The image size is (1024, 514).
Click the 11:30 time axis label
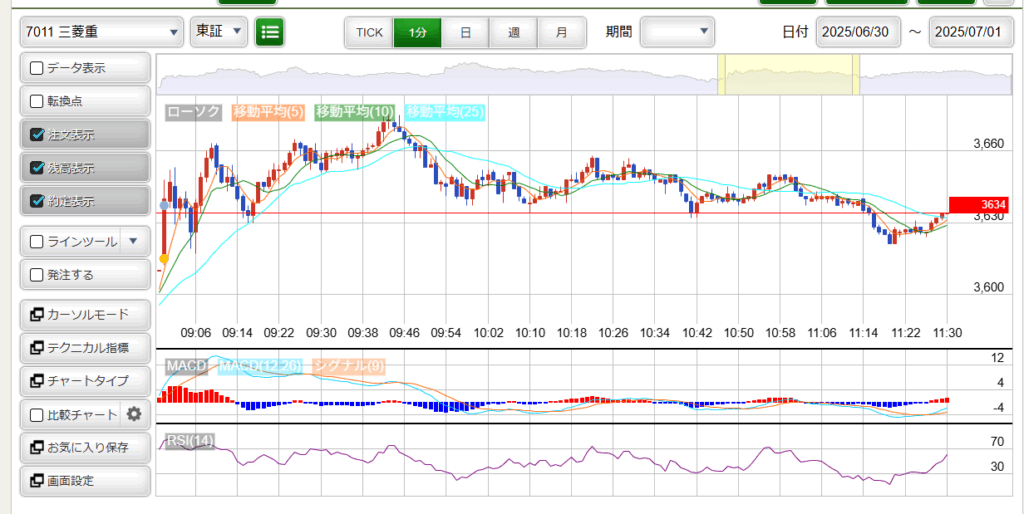pos(948,332)
